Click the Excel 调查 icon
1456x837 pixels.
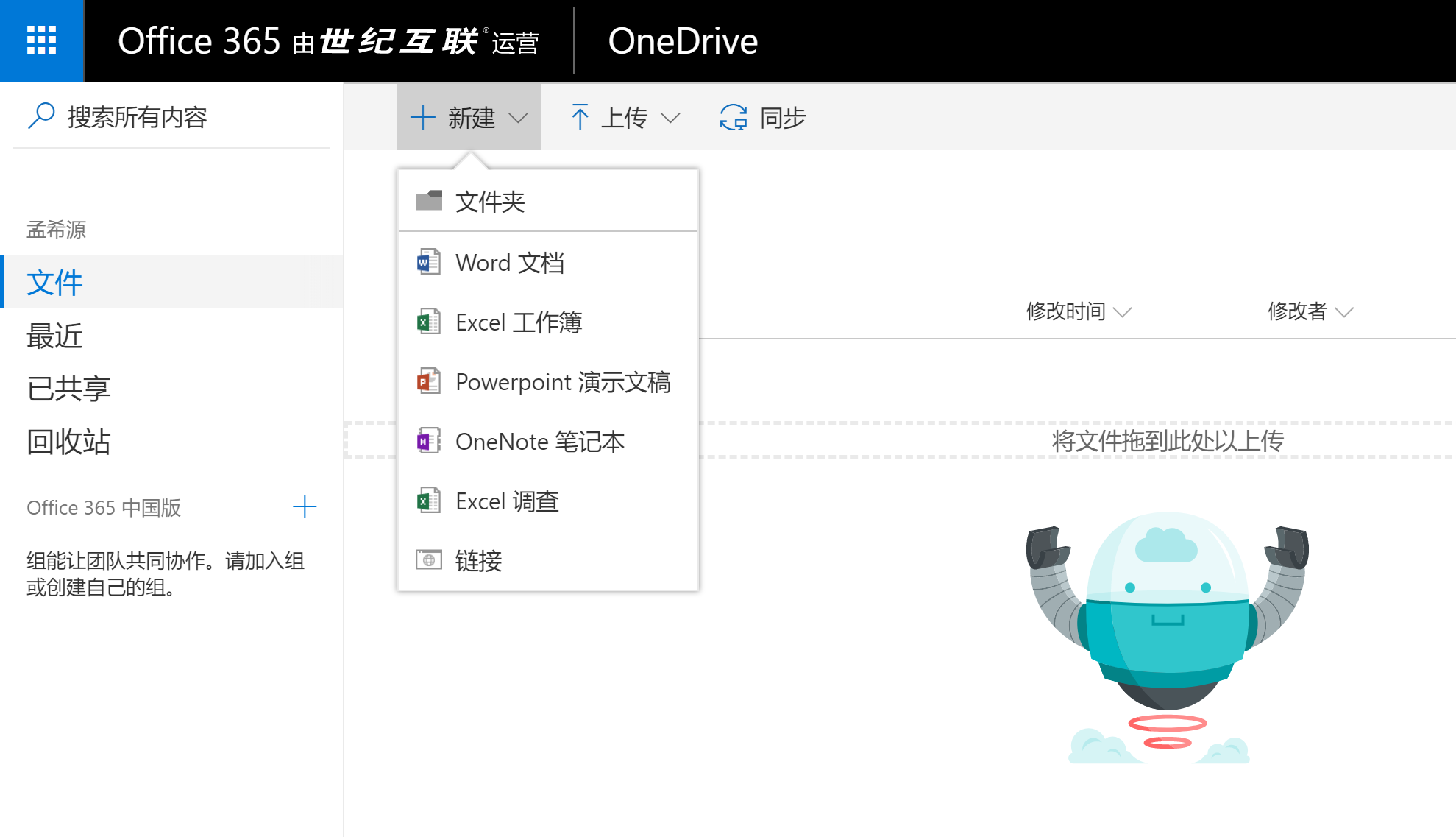click(x=429, y=501)
